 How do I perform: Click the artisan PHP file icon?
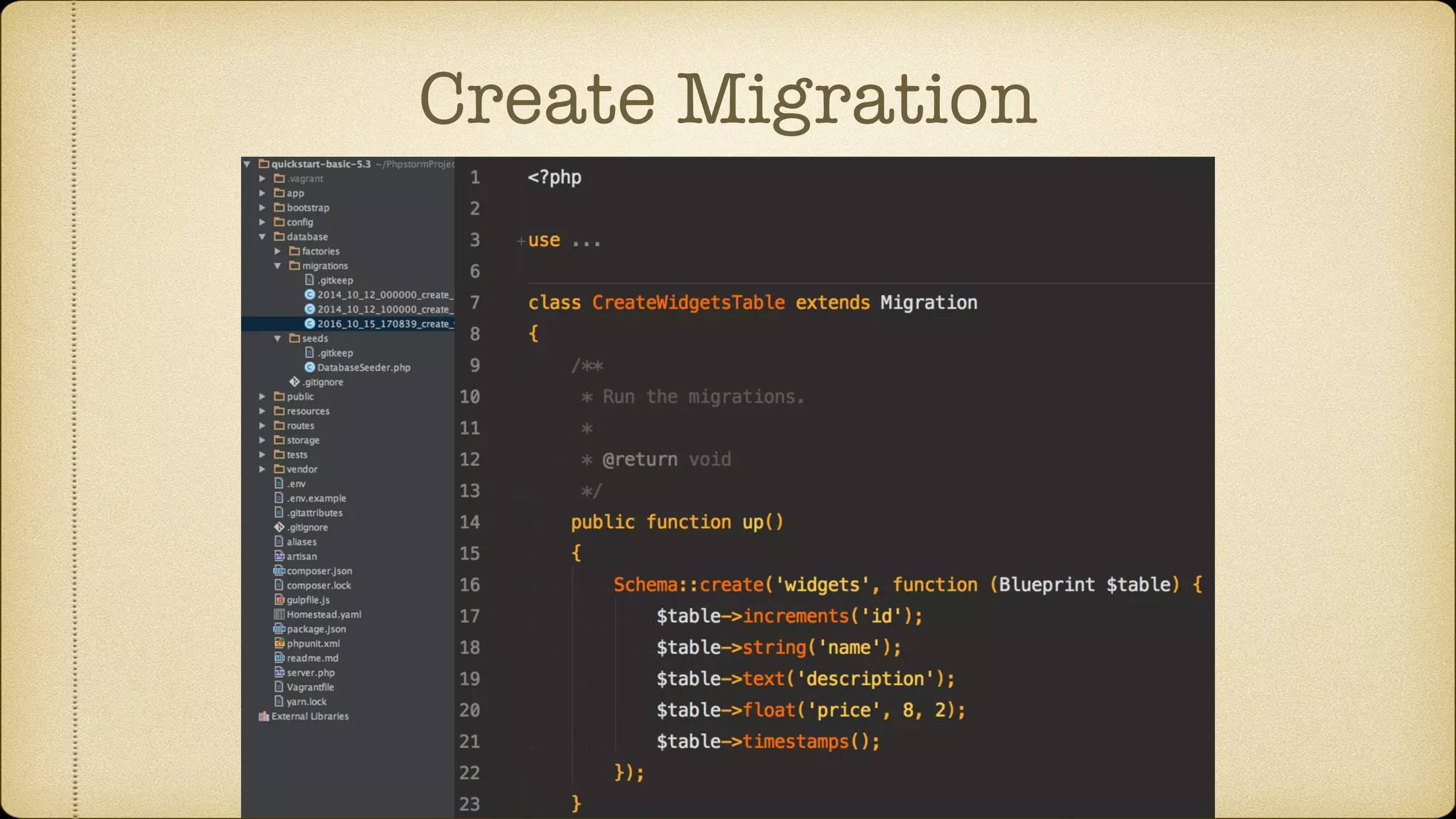279,557
